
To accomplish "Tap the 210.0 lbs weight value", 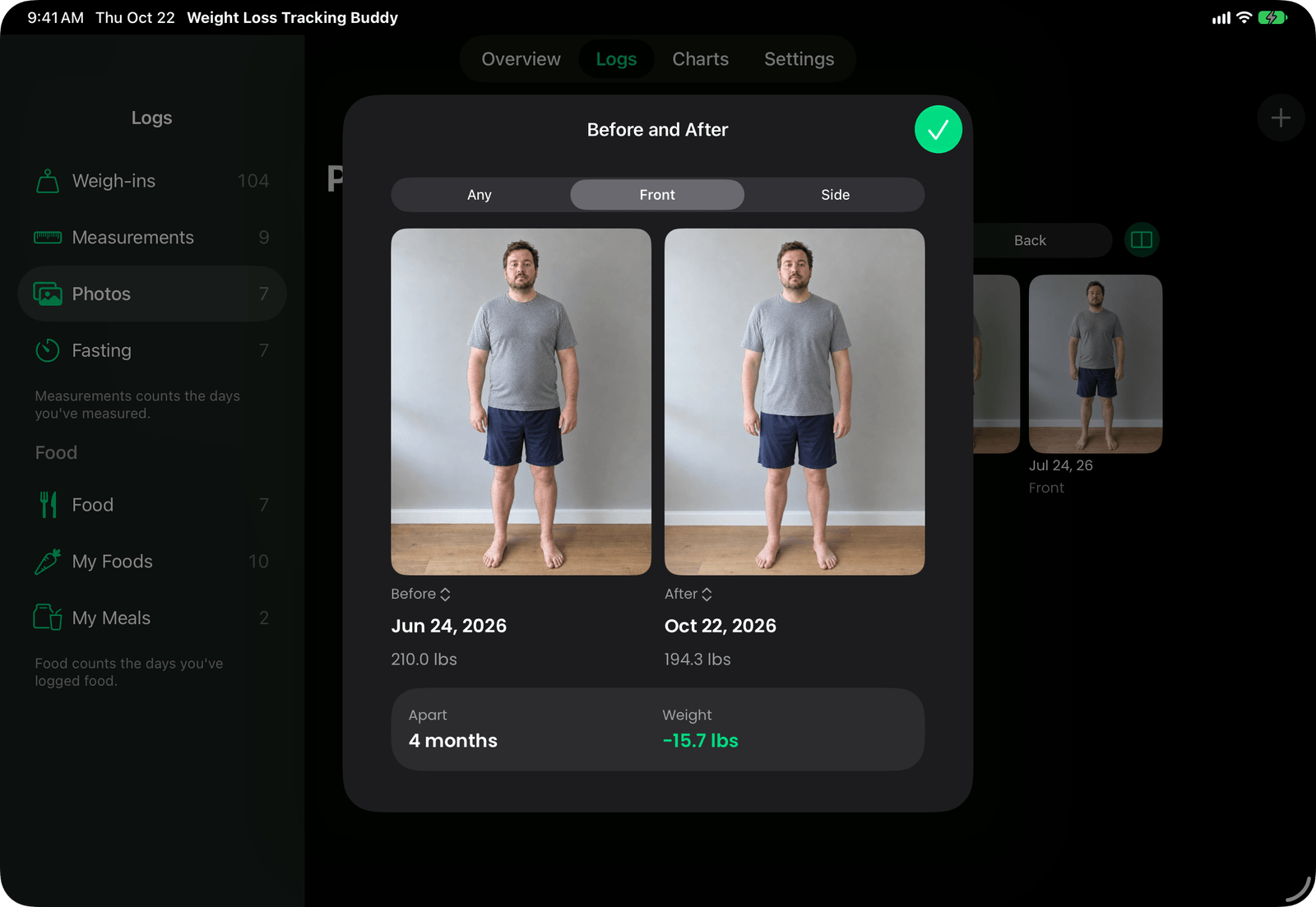I will (424, 659).
